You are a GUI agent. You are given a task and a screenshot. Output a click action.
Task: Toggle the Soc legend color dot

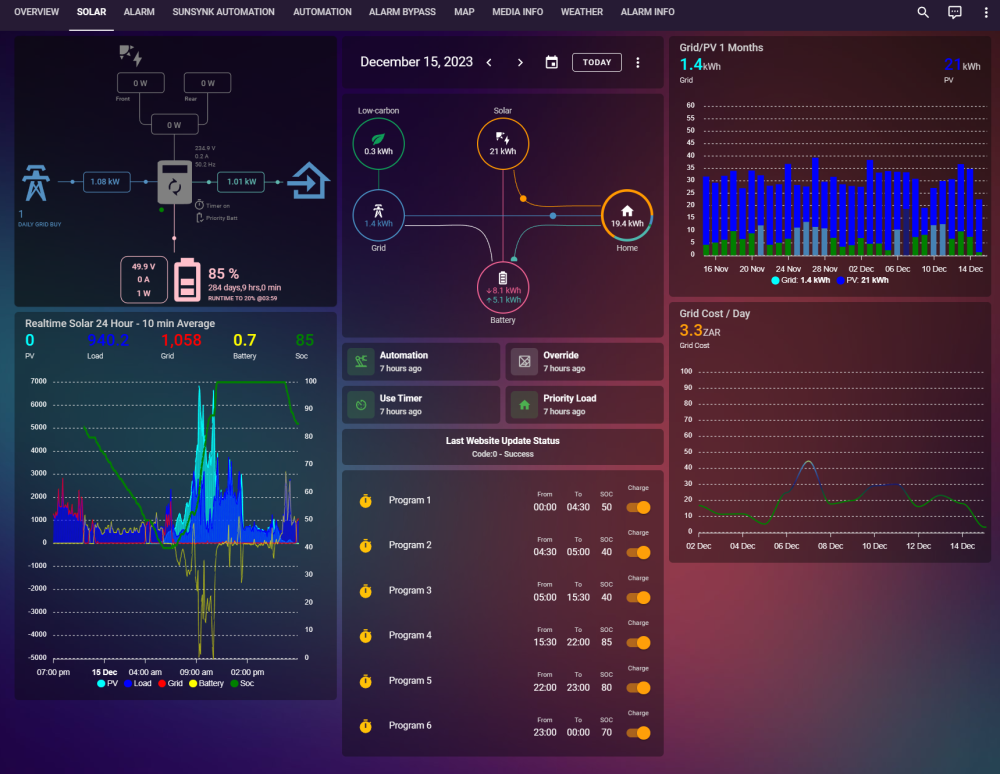click(234, 683)
